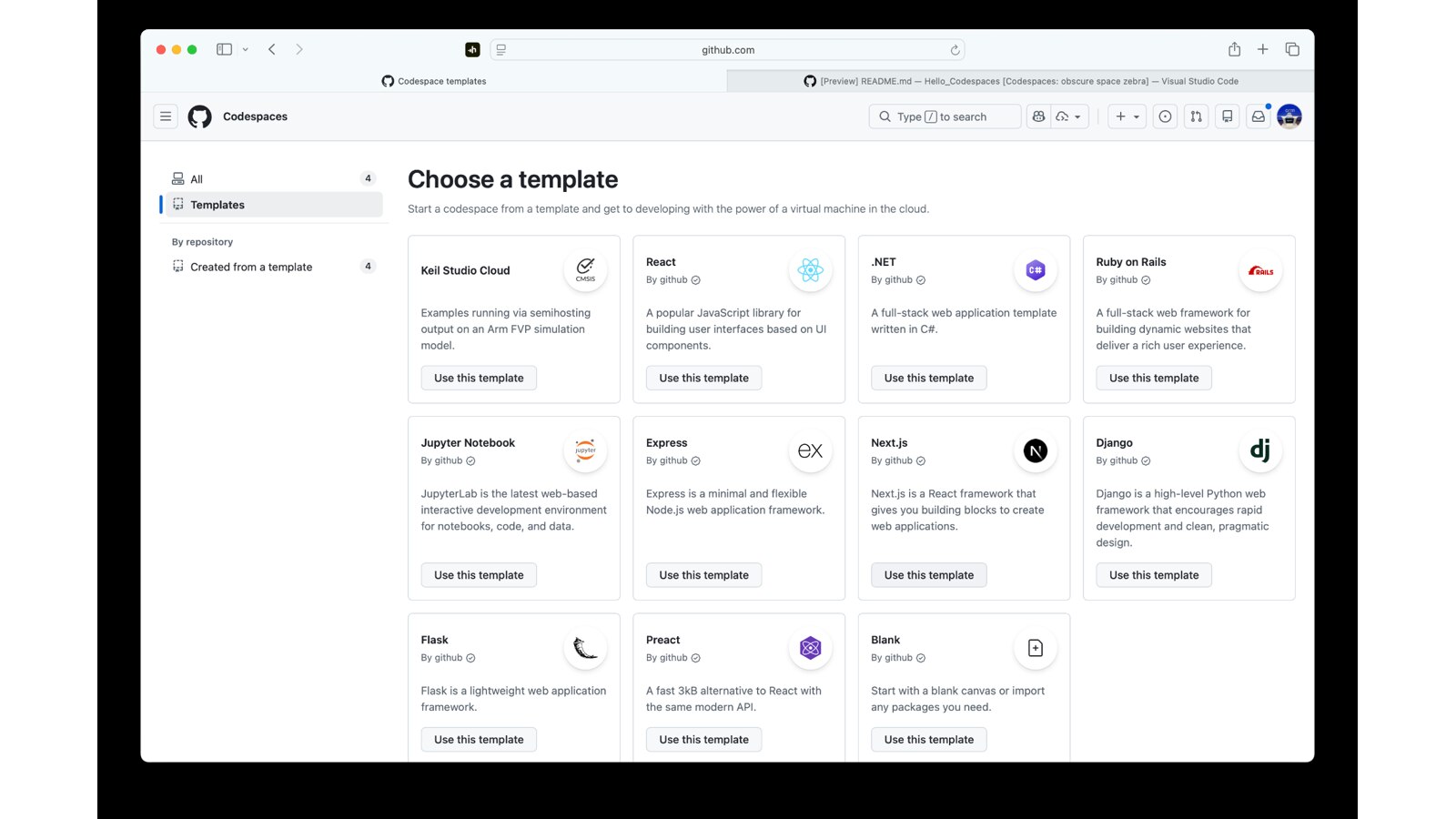Switch to the Visual Studio Code tab

[1019, 81]
